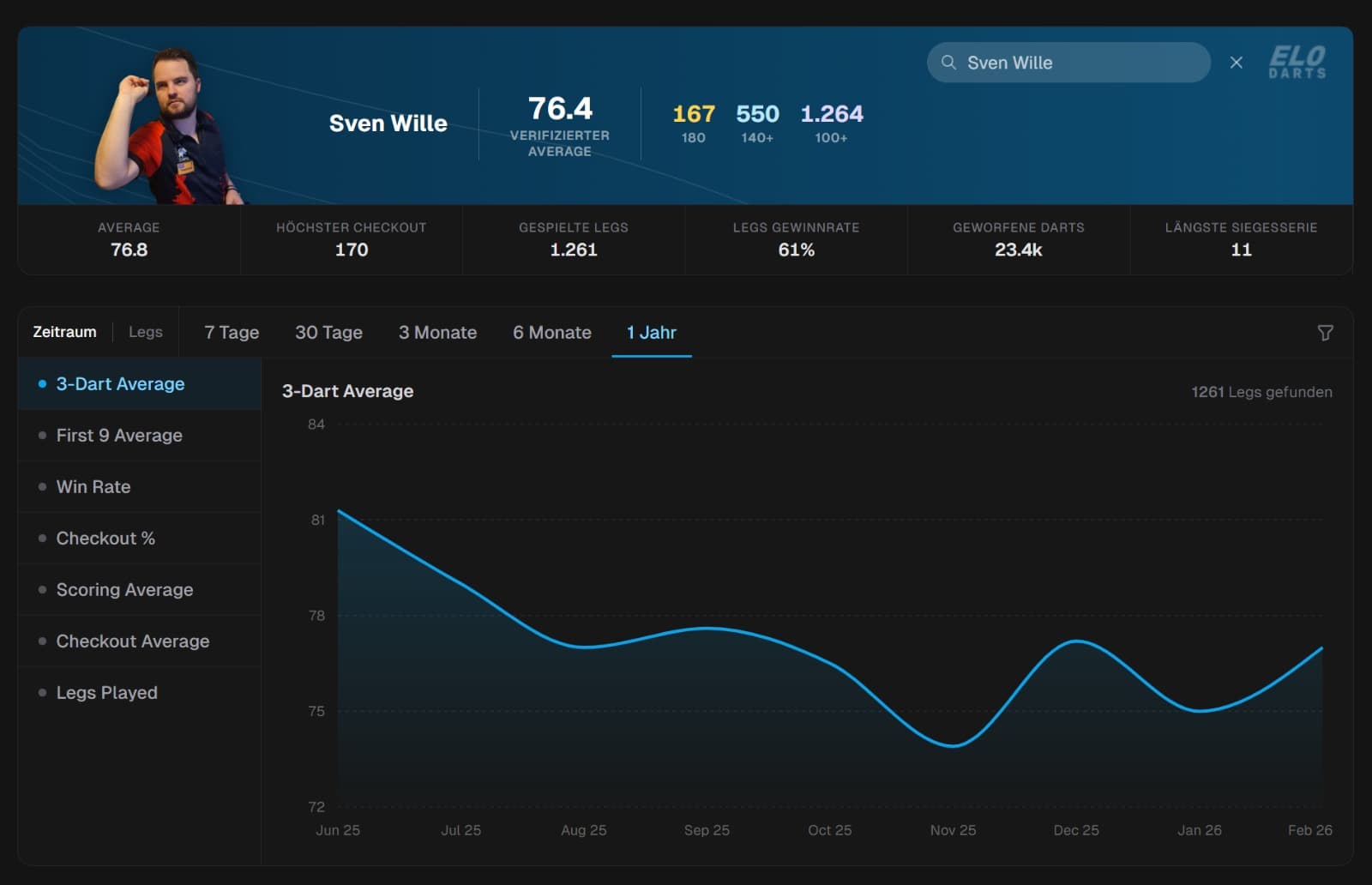Switch to the Checkout % statistic
Screen dimensions: 1372x885
click(x=105, y=538)
